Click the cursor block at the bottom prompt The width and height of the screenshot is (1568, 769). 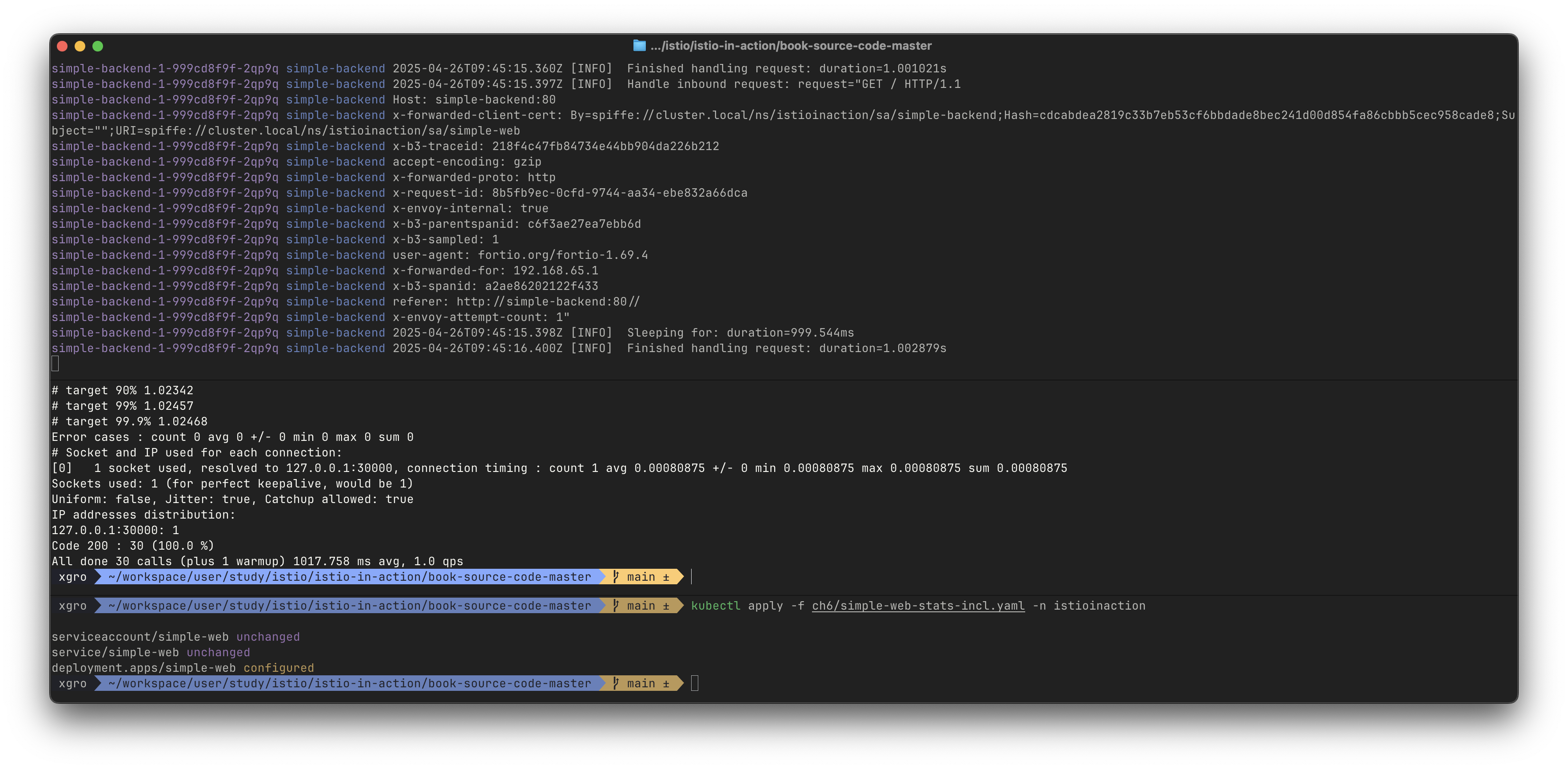coord(695,684)
